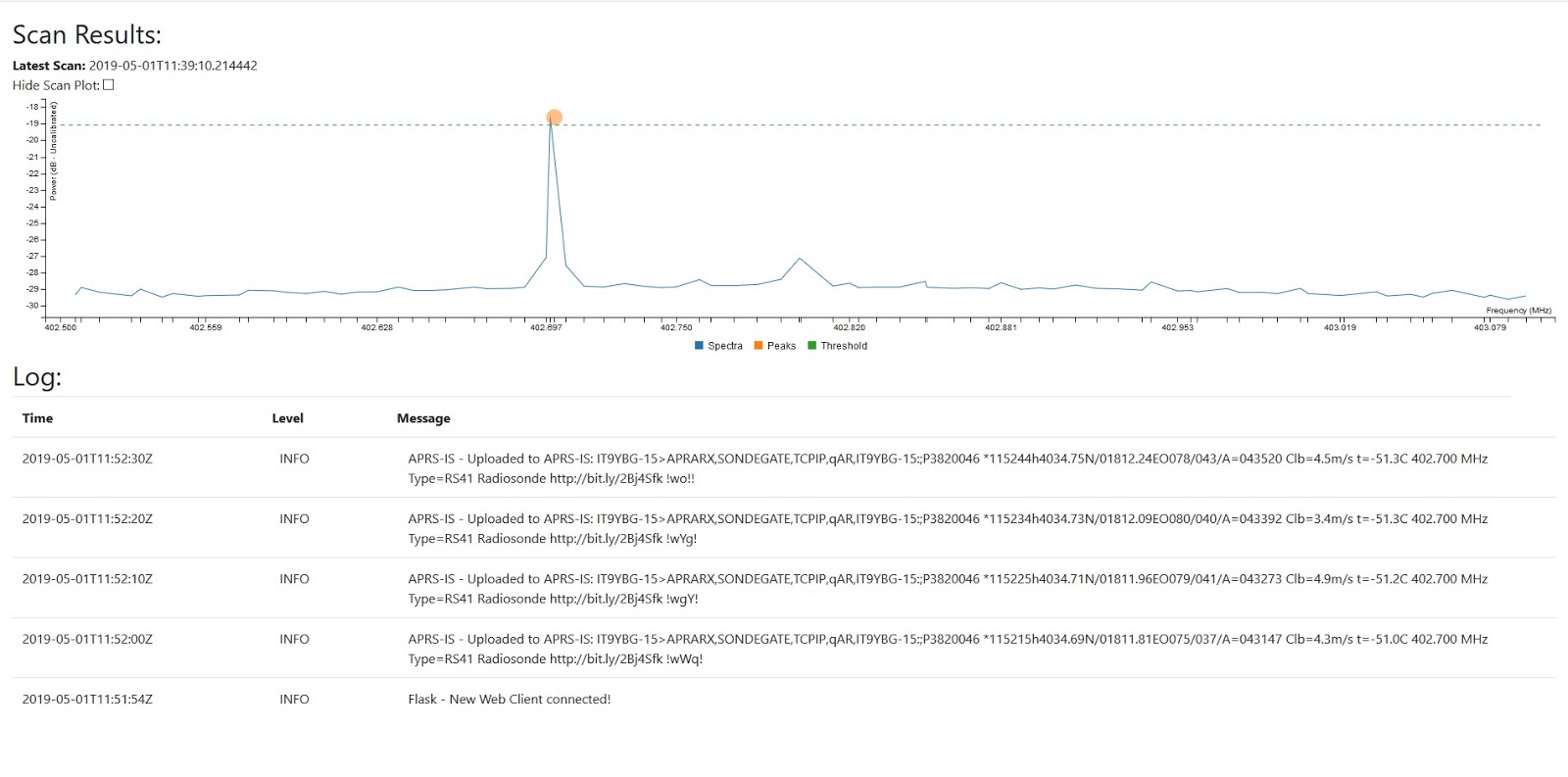This screenshot has width=1568, height=777.
Task: Select the 11:52:30Z log entry timestamp
Action: coord(87,459)
